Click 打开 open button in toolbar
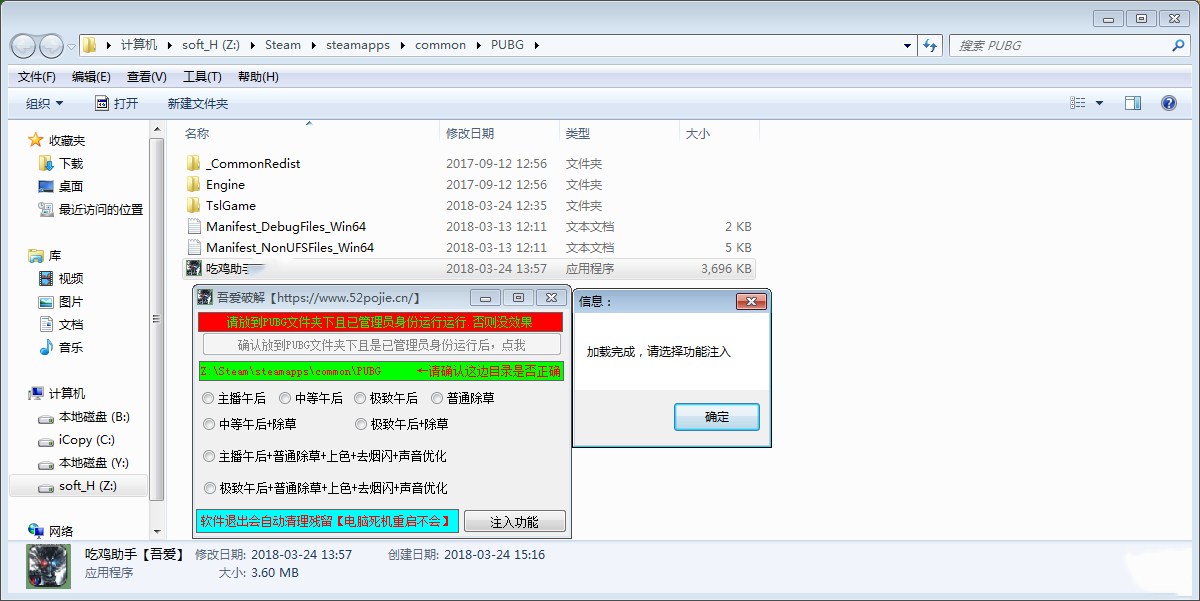 click(117, 103)
